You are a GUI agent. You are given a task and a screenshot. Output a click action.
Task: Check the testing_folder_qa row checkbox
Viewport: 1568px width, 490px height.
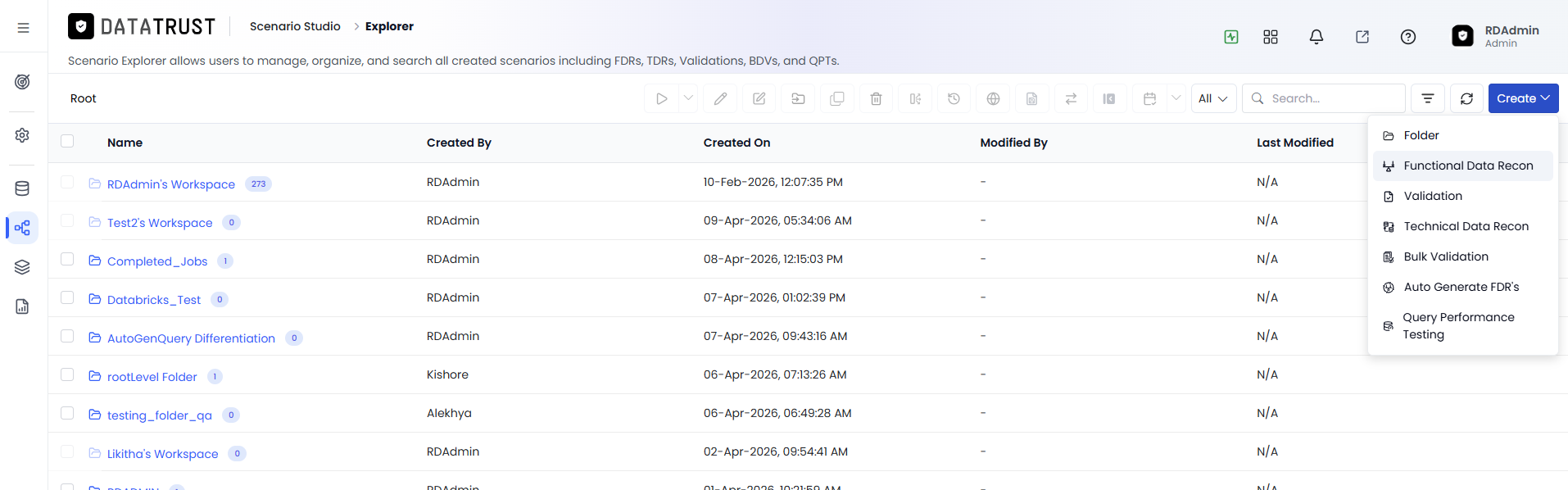(x=67, y=413)
